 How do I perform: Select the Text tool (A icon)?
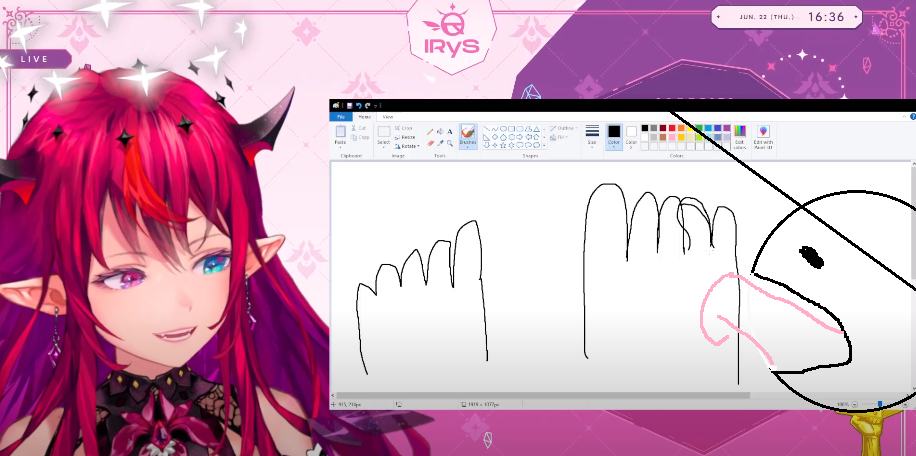coord(450,132)
